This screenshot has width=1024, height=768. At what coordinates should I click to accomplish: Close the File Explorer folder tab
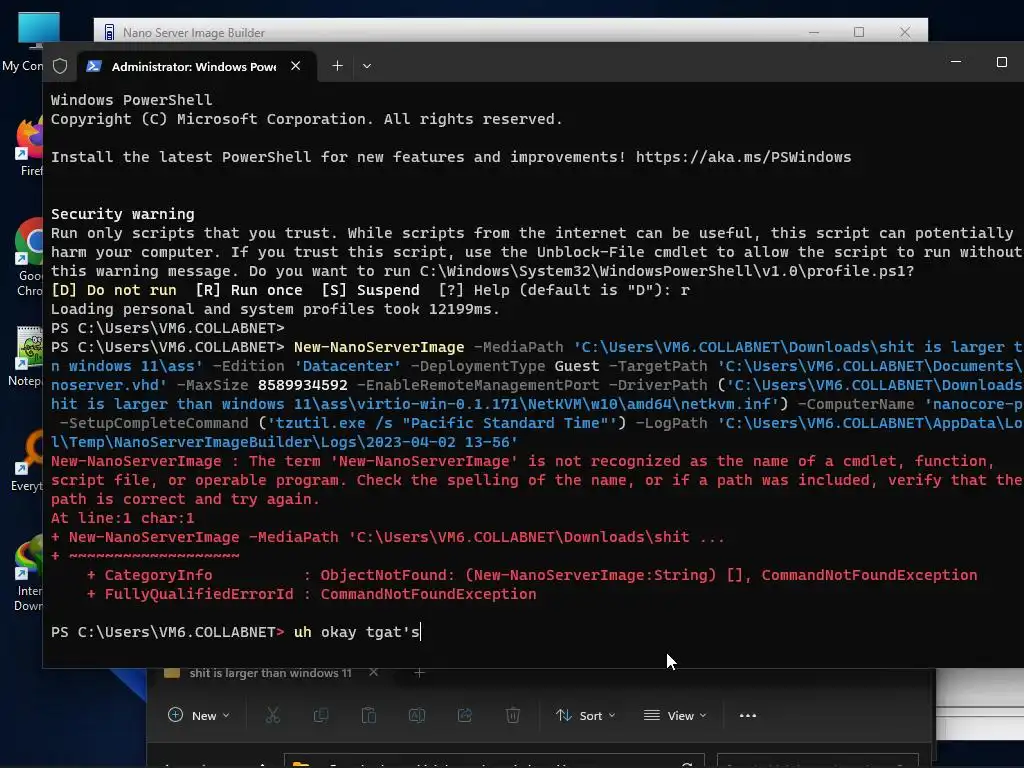pyautogui.click(x=374, y=672)
